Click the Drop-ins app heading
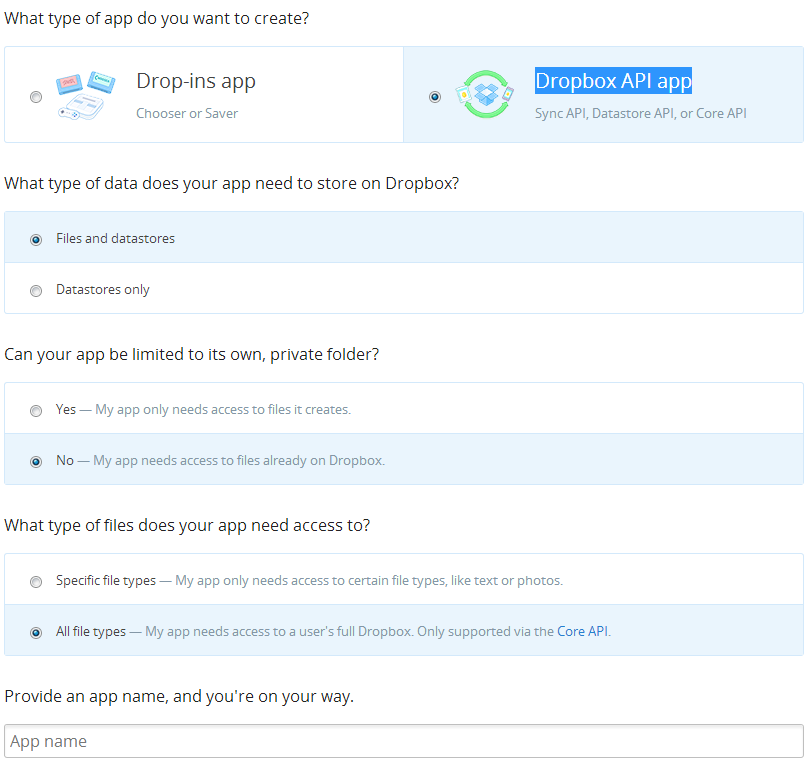 196,81
